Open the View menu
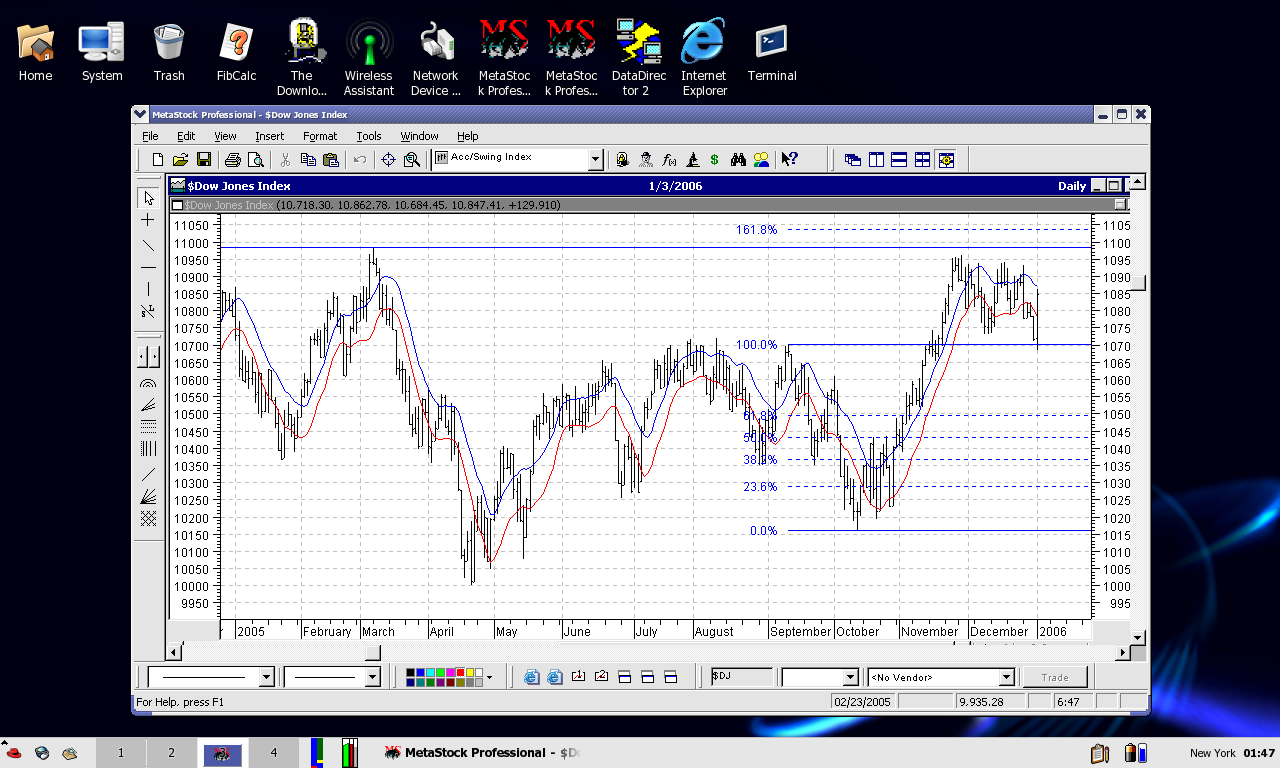 (x=225, y=136)
